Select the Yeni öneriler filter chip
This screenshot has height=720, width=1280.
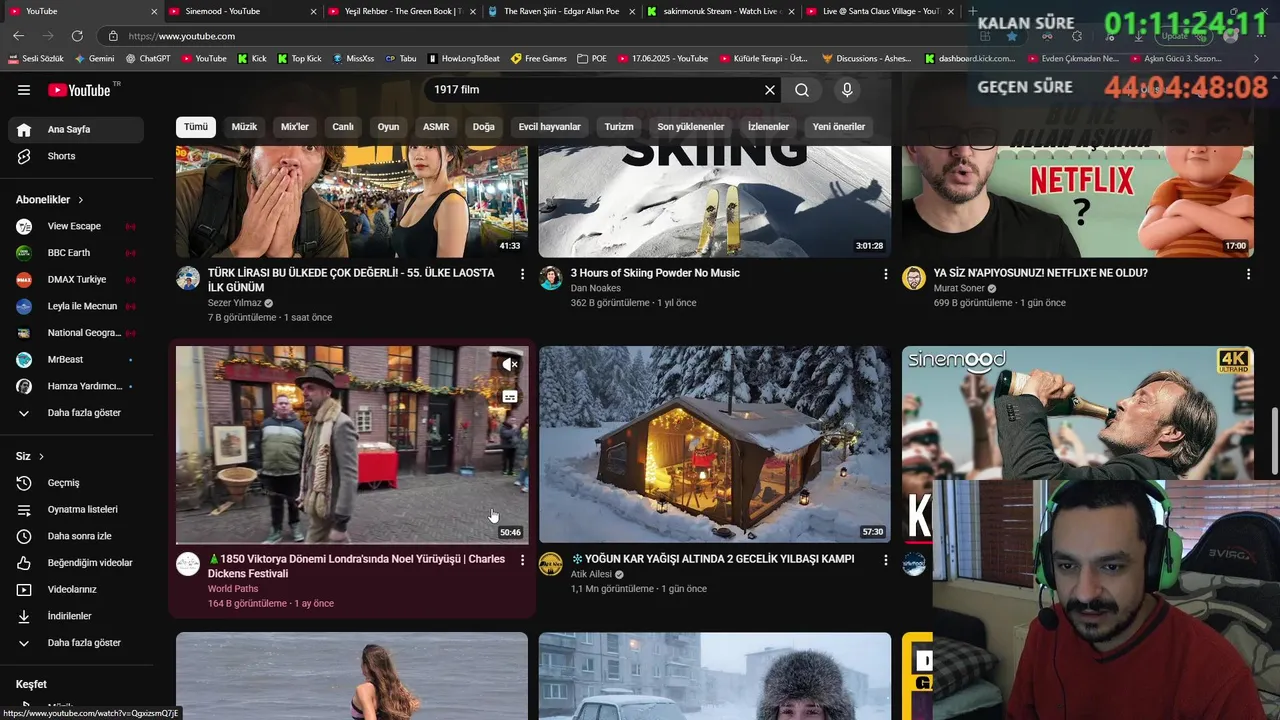[839, 127]
